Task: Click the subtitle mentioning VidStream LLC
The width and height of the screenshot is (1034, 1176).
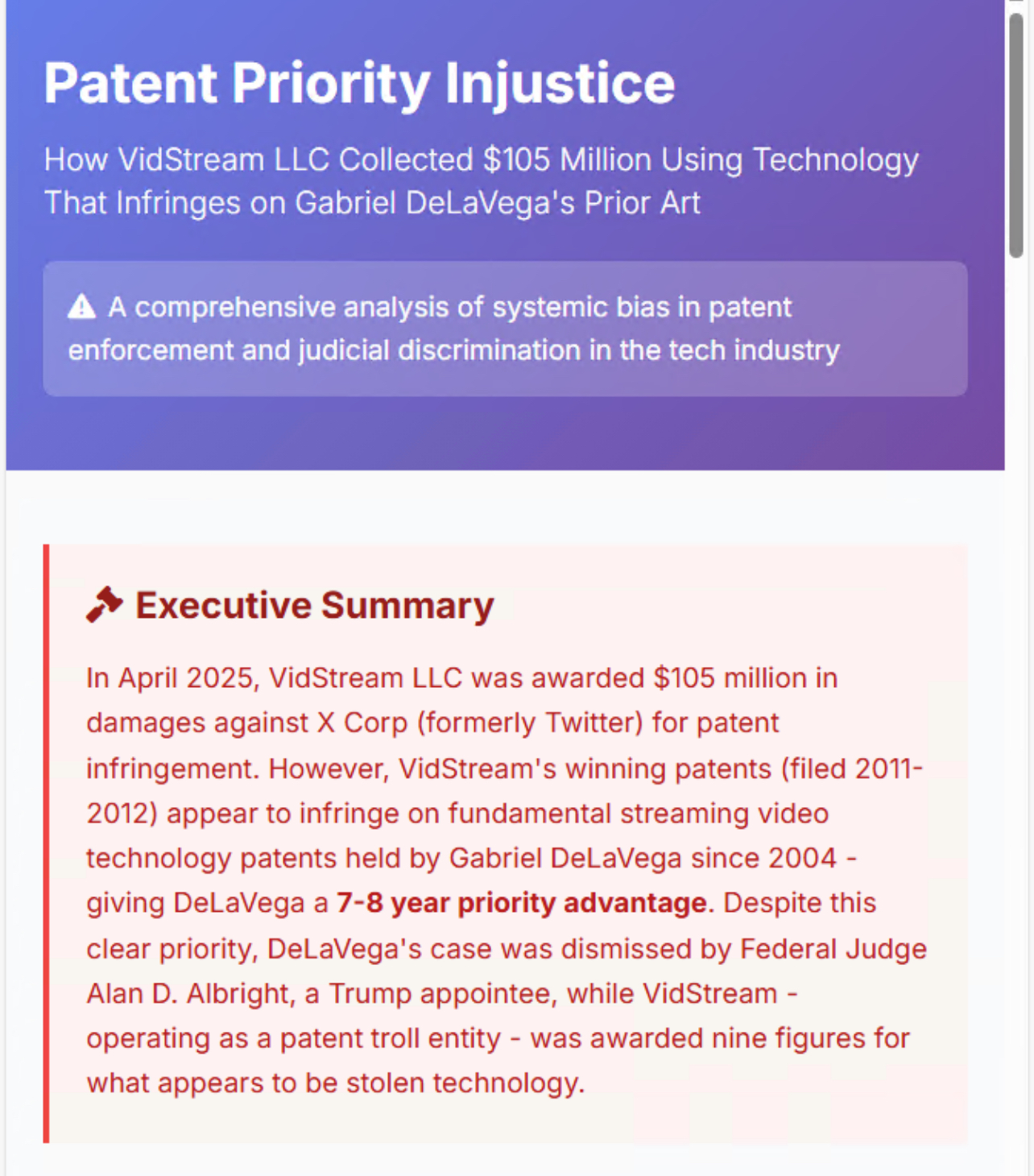Action: click(481, 181)
